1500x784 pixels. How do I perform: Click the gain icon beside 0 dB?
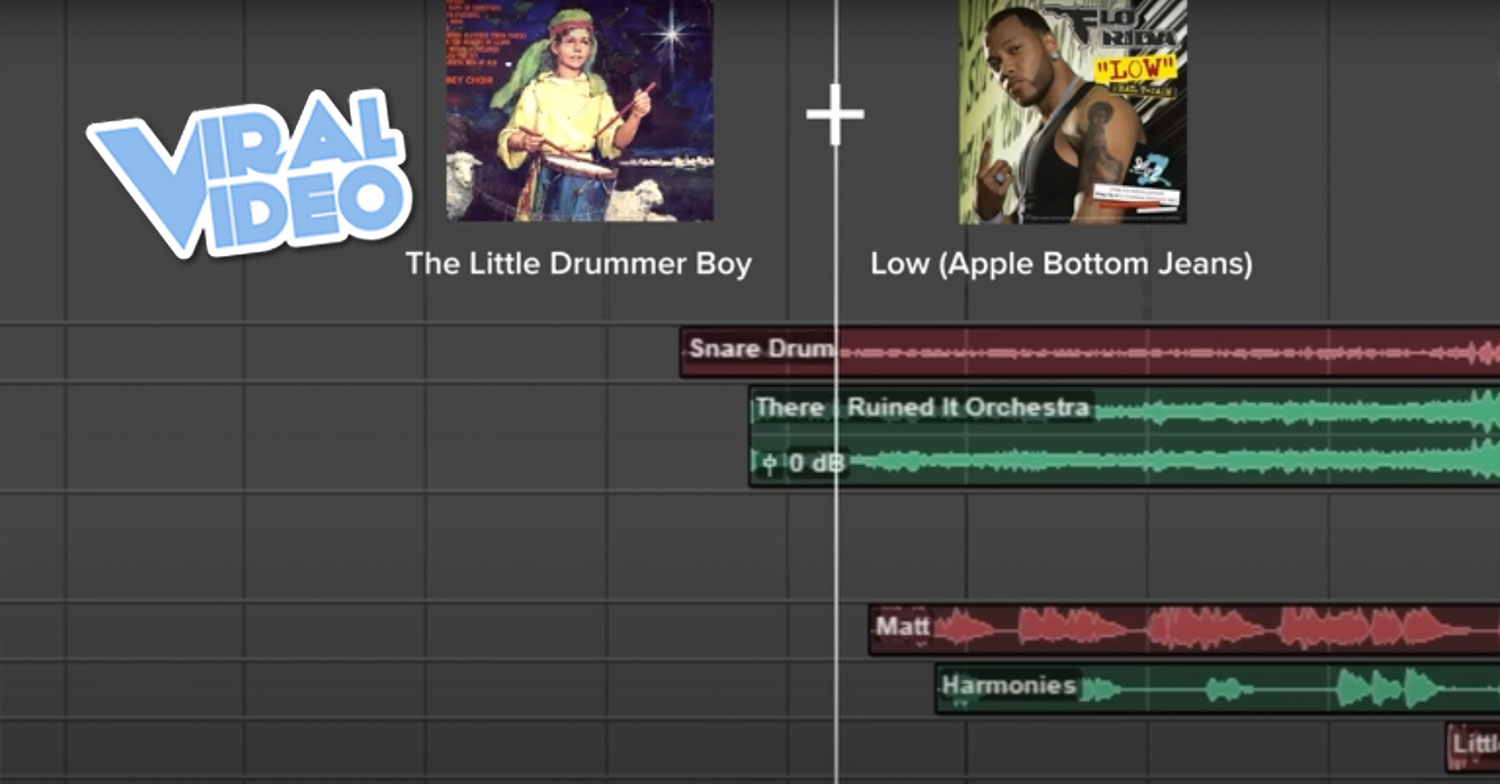(x=769, y=463)
